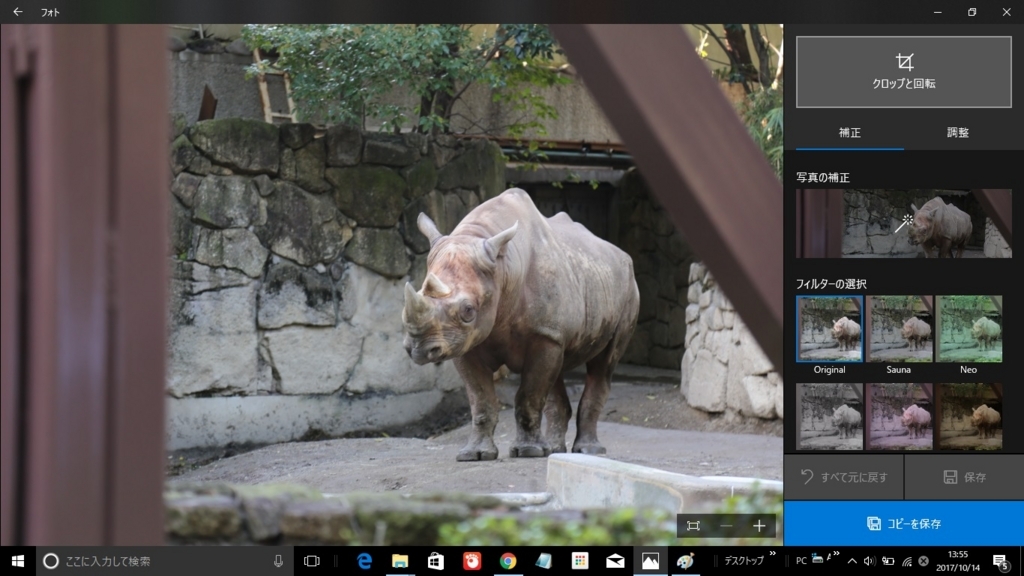The image size is (1024, 576).
Task: Restore down the Photos window
Action: 972,12
